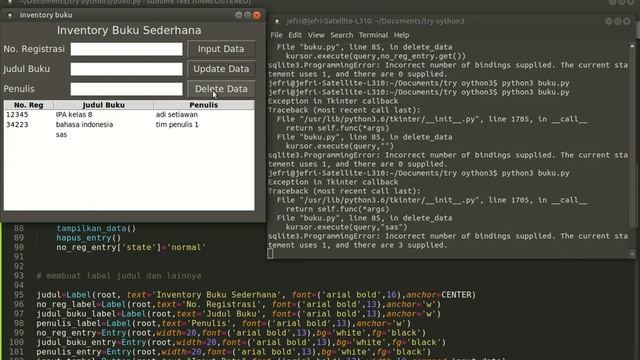Click the terminal cursor prompt line
The width and height of the screenshot is (640, 360).
270,254
